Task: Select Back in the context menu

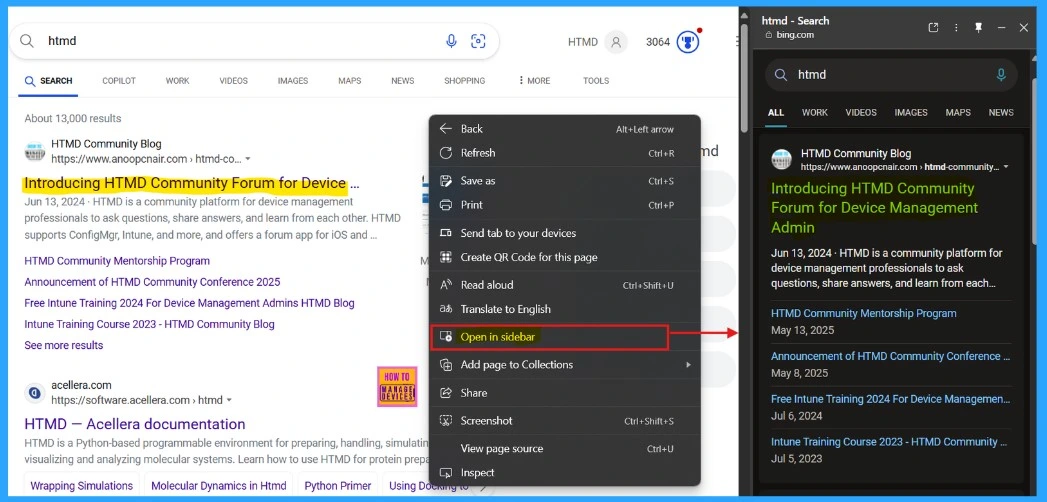Action: tap(565, 129)
